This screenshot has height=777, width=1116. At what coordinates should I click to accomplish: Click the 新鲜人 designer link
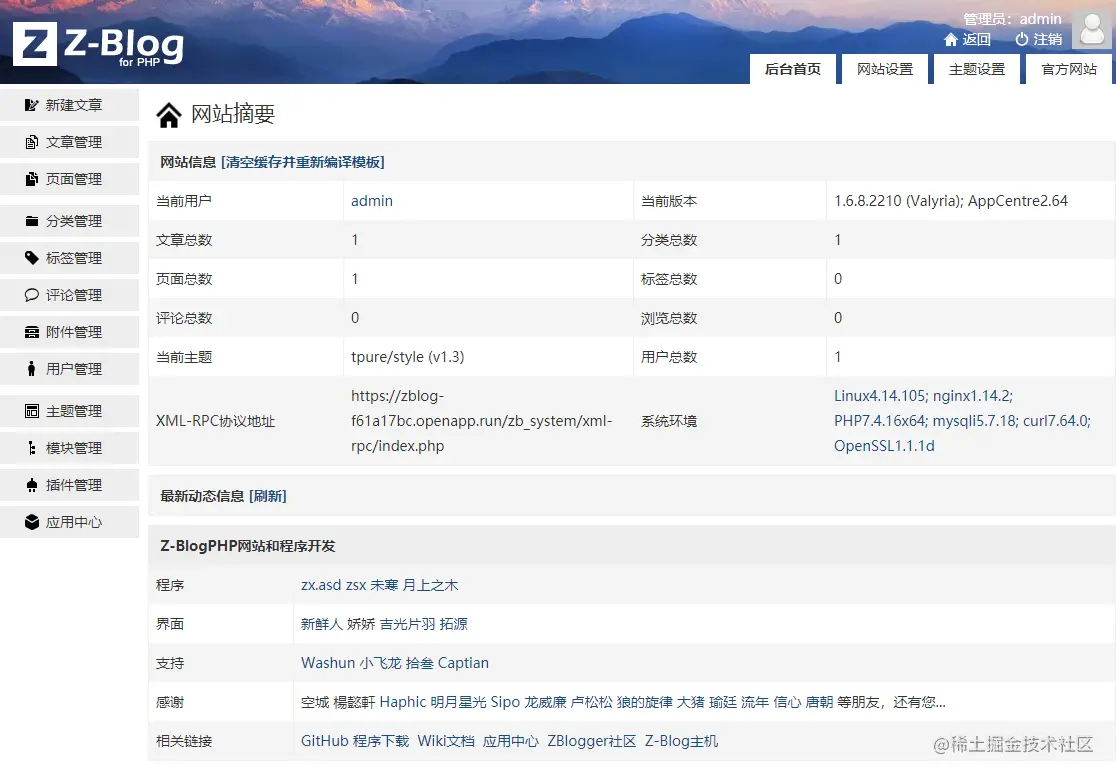pyautogui.click(x=322, y=624)
